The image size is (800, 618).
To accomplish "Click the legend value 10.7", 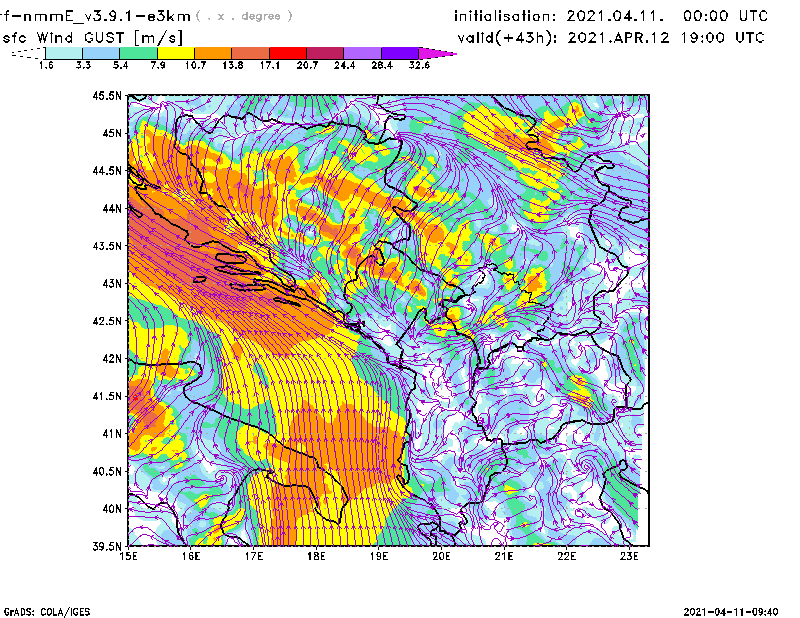I will coord(195,65).
